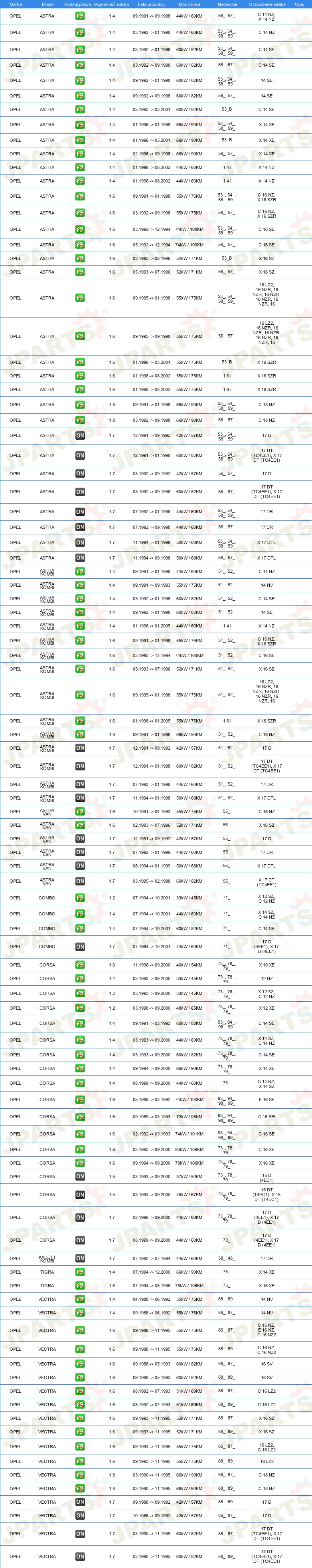
Task: Click engine code 15 DT (T4EC1), X 15 DT
Action: (x=267, y=1194)
